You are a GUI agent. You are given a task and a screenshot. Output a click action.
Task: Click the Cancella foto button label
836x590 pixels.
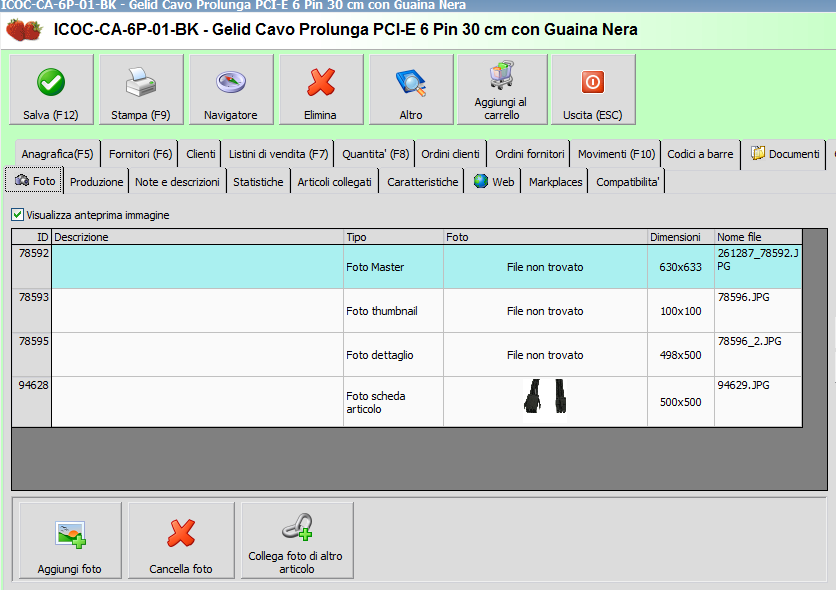click(x=181, y=569)
